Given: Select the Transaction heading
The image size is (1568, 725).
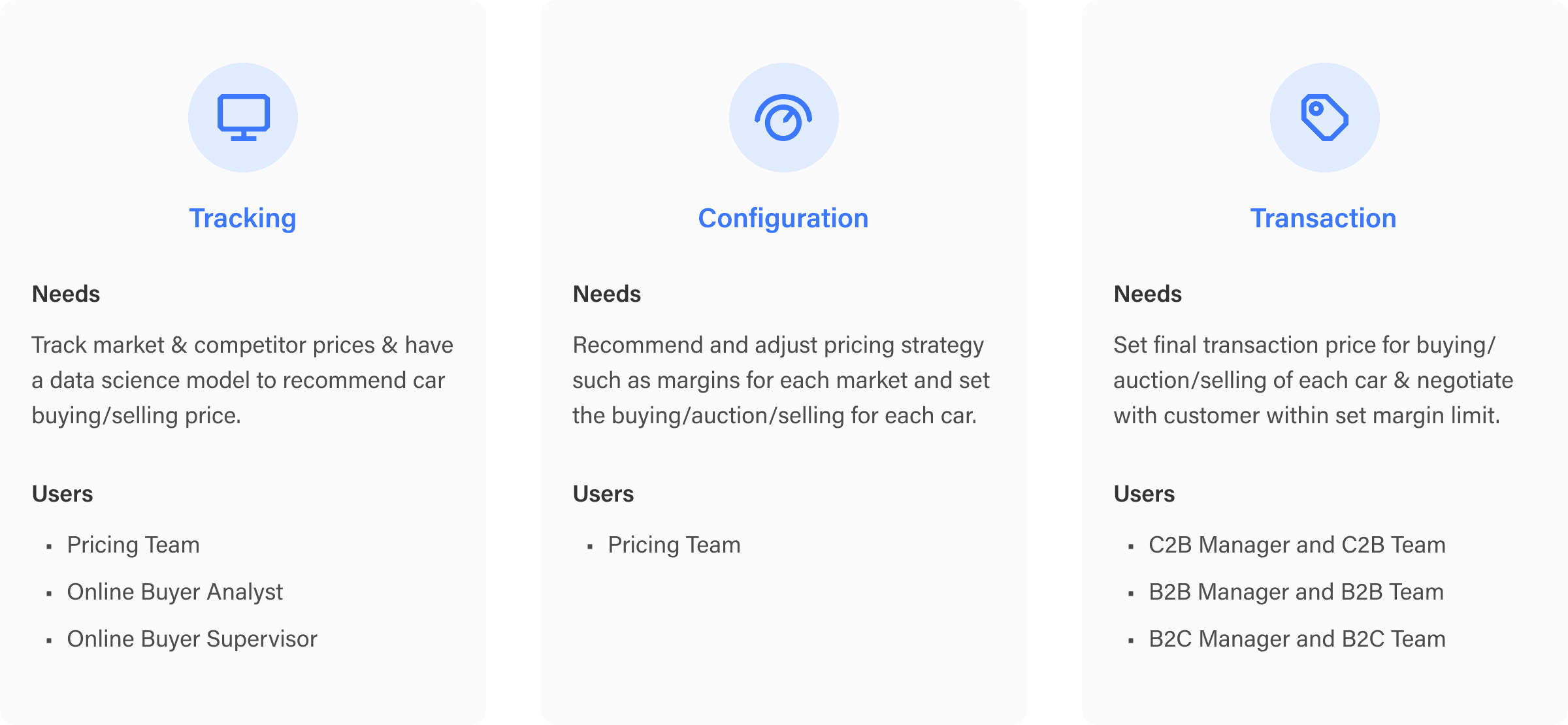Looking at the screenshot, I should (x=1323, y=218).
